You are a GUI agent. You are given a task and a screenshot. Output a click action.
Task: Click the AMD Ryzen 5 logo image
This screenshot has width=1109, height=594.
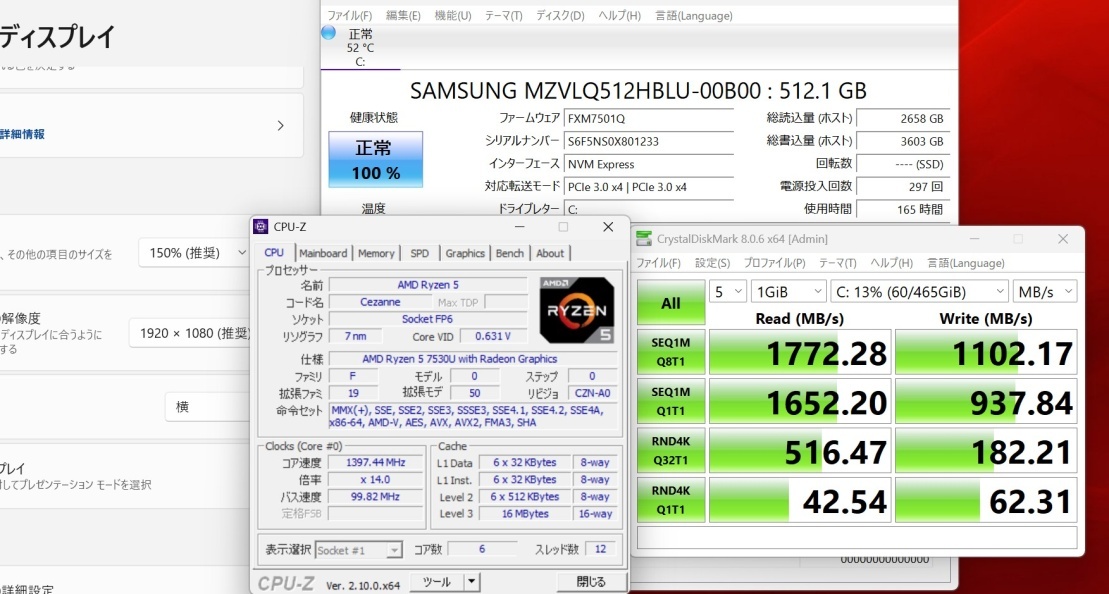577,310
